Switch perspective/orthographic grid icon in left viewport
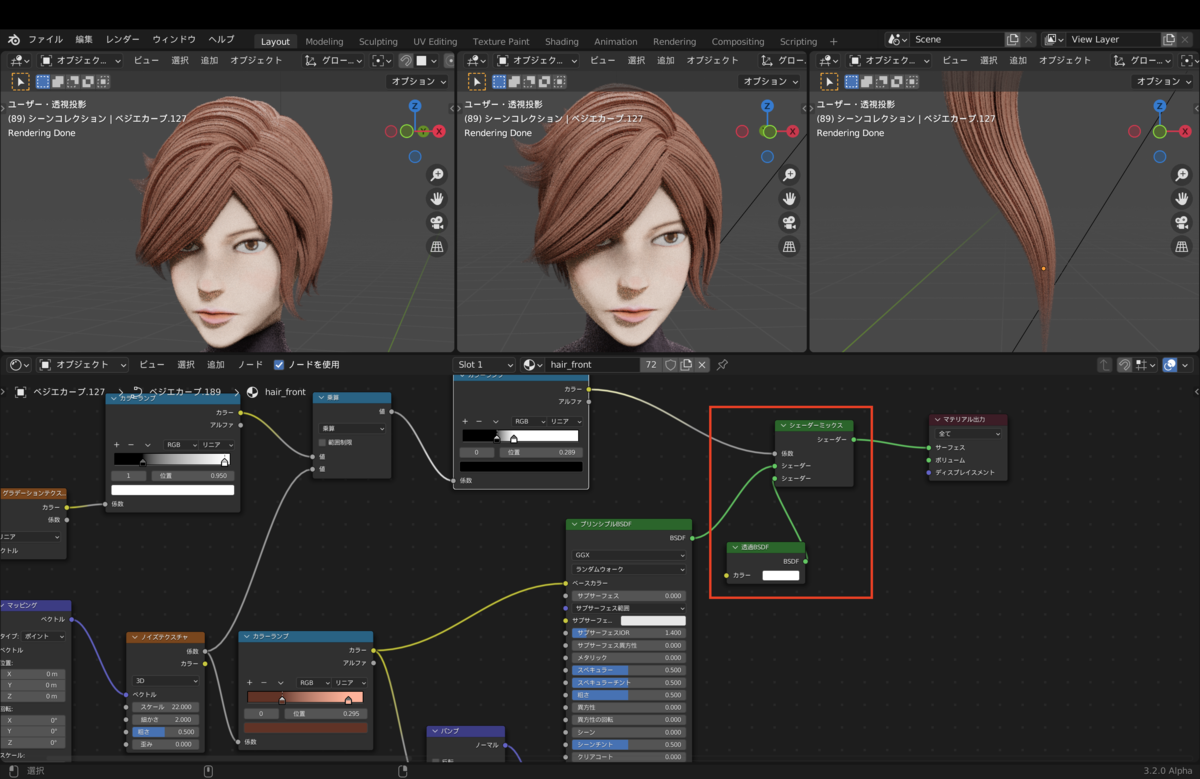The image size is (1200, 779). [x=437, y=247]
